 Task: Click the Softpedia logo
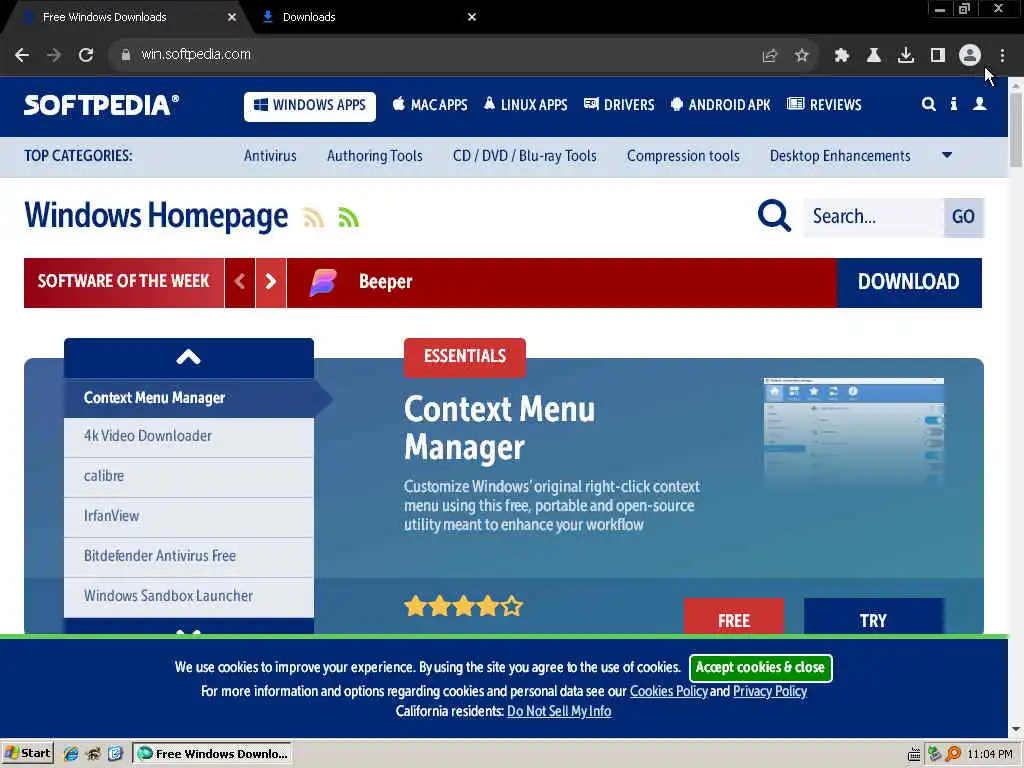(101, 105)
